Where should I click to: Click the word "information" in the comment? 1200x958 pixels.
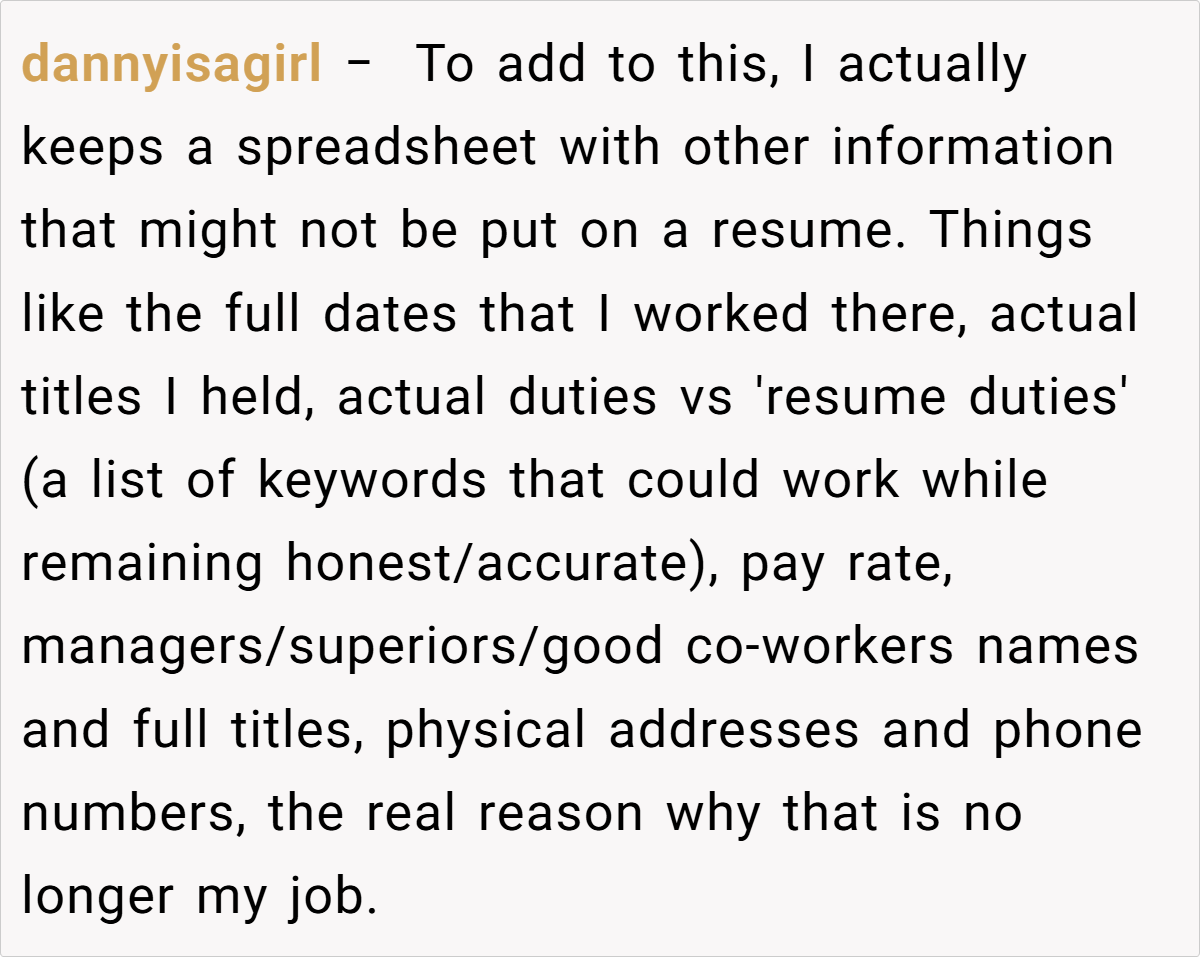point(973,148)
